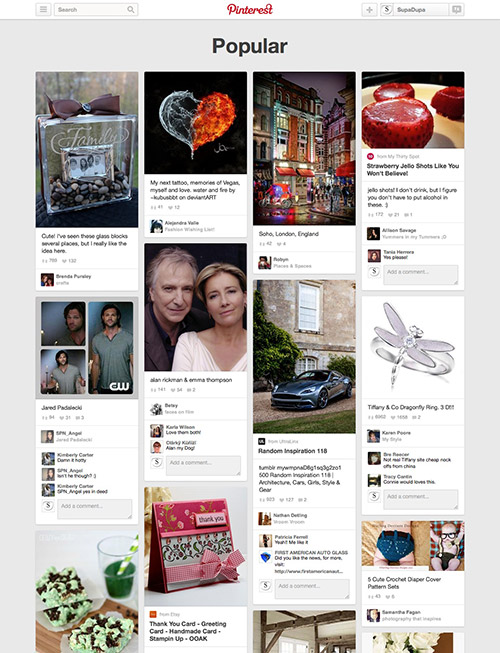The width and height of the screenshot is (500, 653).
Task: Click the Etsy source icon
Action: [153, 614]
